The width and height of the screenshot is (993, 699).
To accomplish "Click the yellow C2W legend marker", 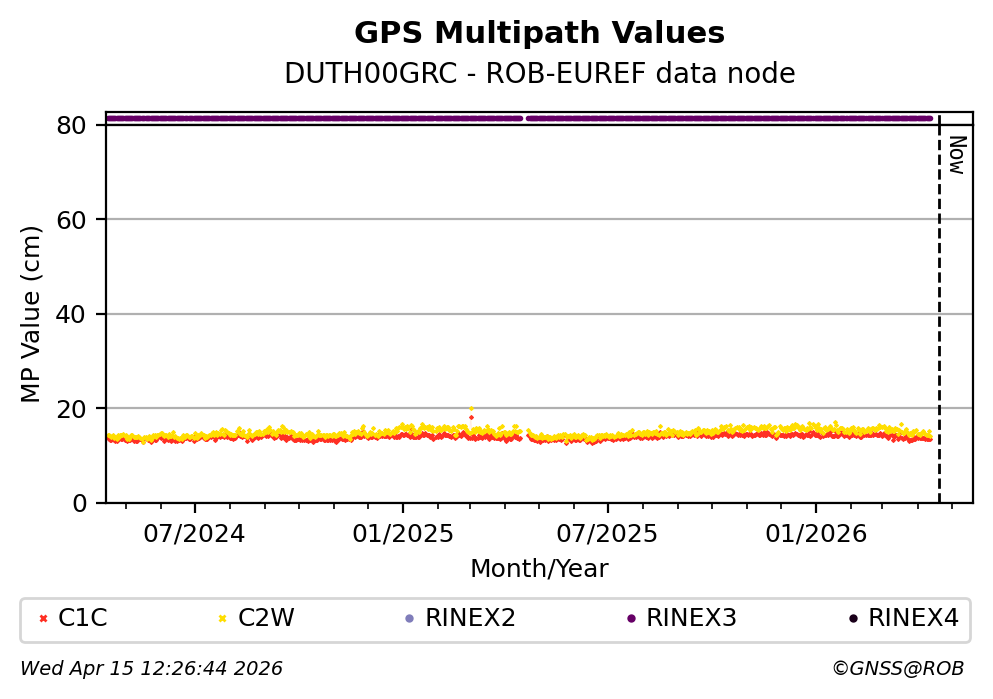I will click(222, 619).
